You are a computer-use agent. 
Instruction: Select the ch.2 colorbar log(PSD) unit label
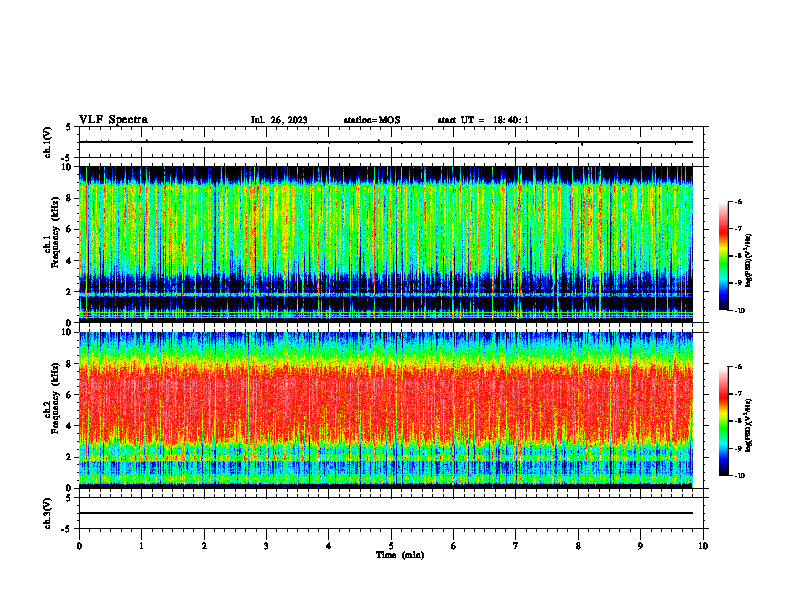point(749,425)
